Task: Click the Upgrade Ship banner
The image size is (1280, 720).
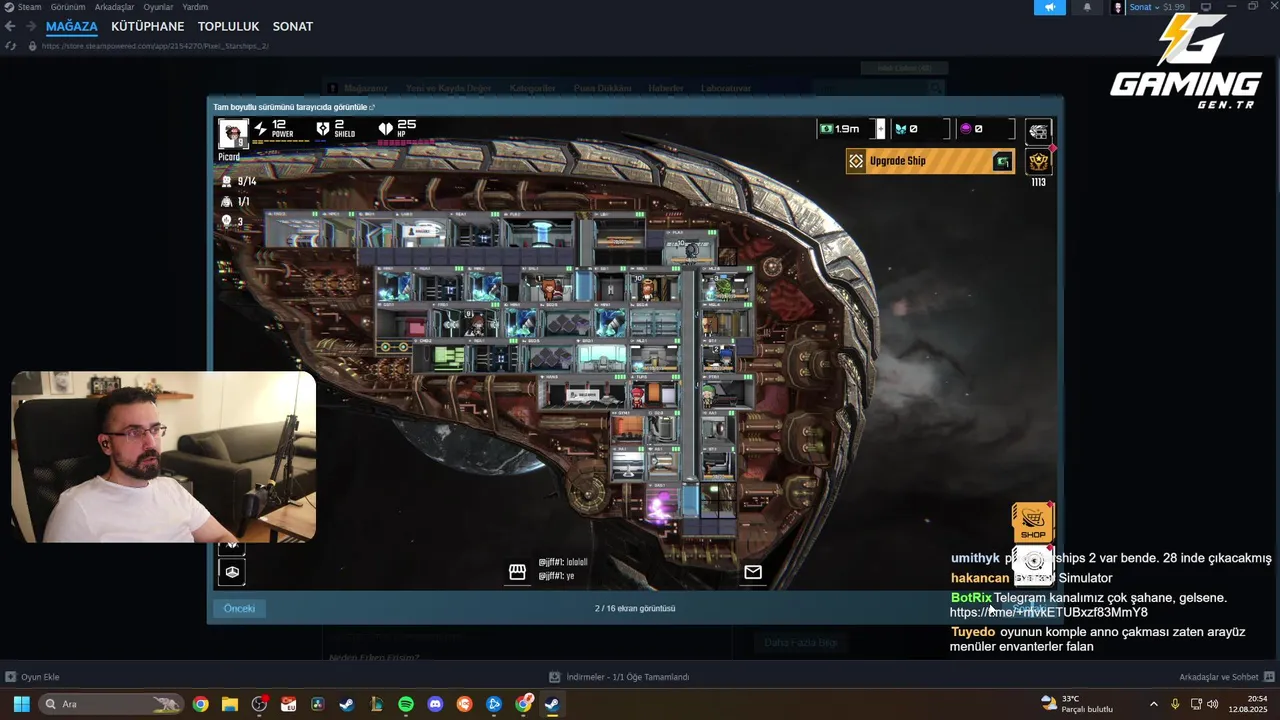Action: [930, 161]
